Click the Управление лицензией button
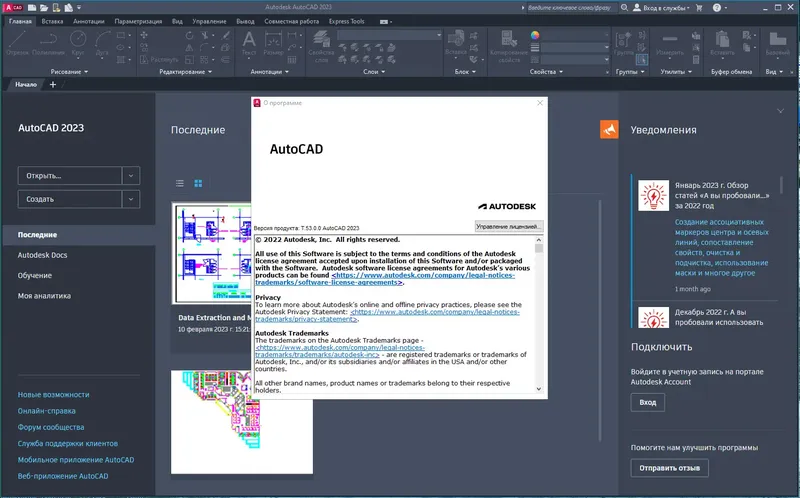Viewport: 800px width, 498px height. (508, 226)
